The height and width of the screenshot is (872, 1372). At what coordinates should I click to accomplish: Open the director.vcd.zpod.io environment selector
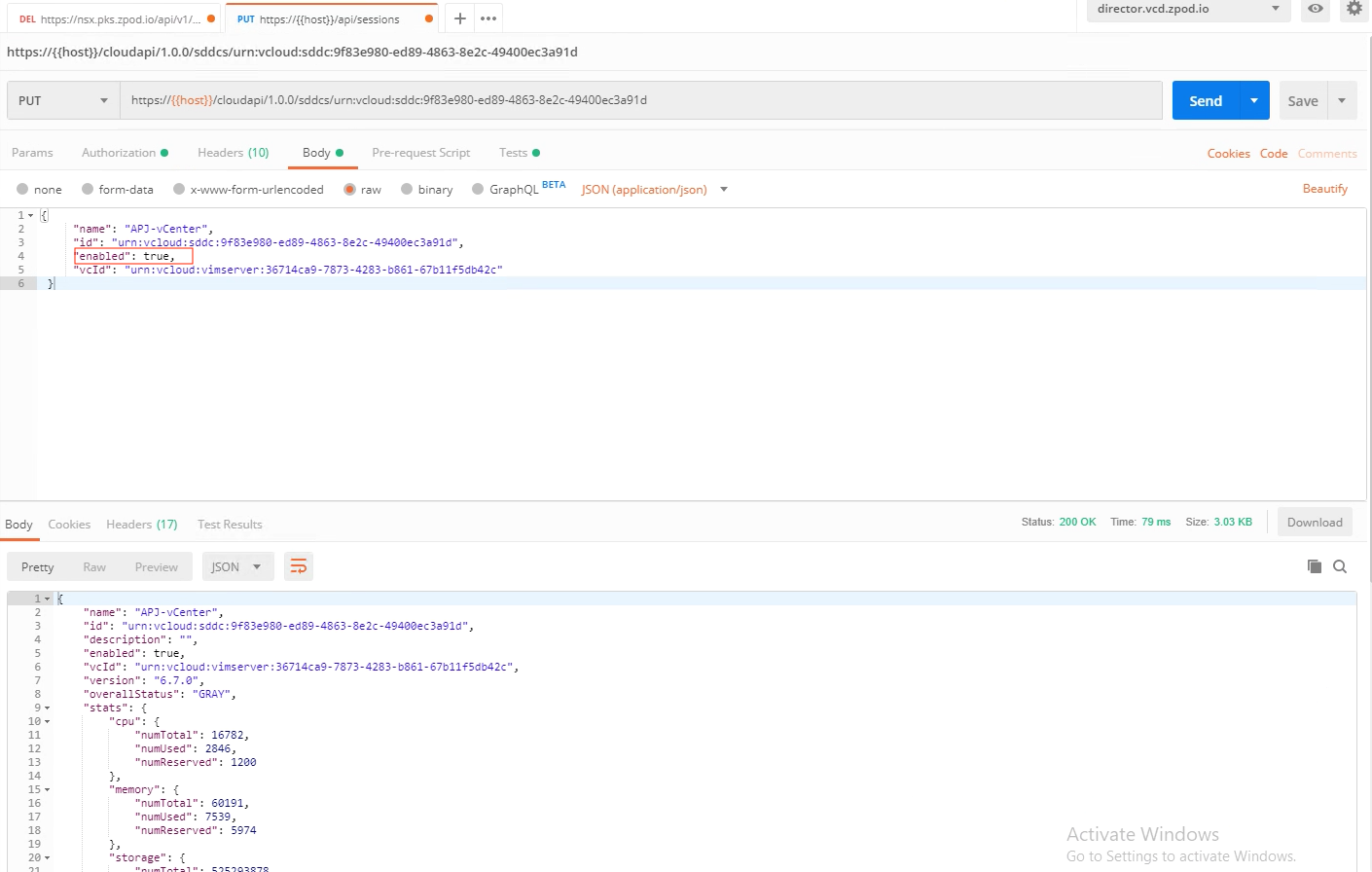click(x=1187, y=10)
